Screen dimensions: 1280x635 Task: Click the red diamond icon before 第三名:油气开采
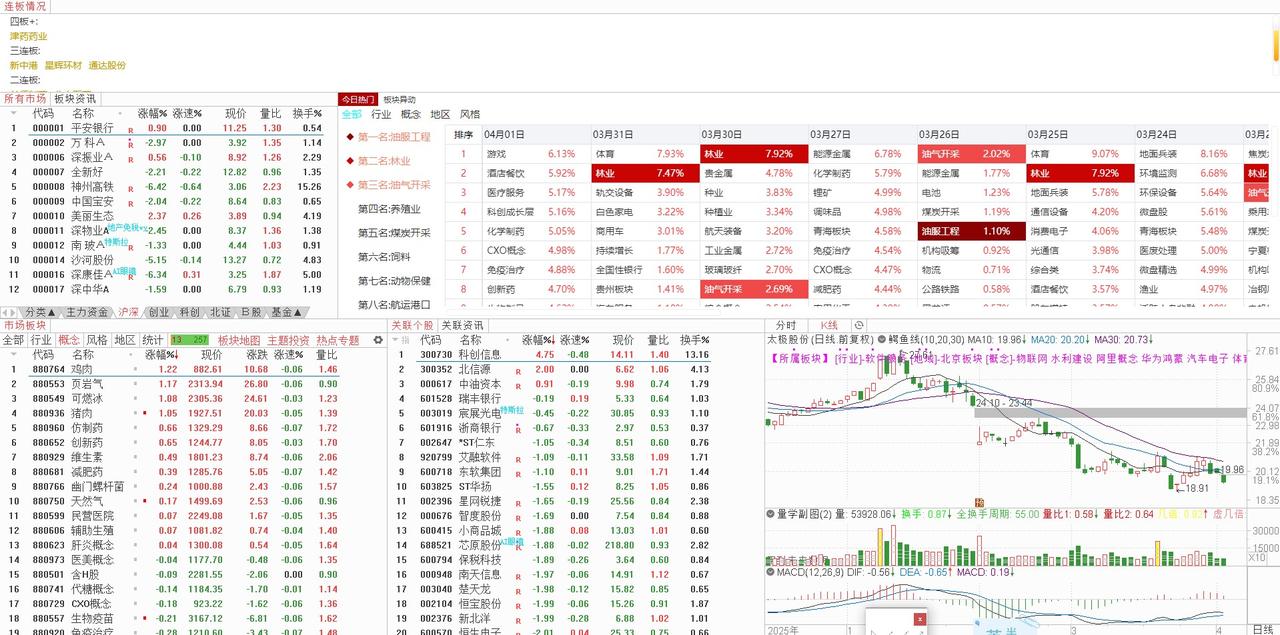[x=350, y=185]
